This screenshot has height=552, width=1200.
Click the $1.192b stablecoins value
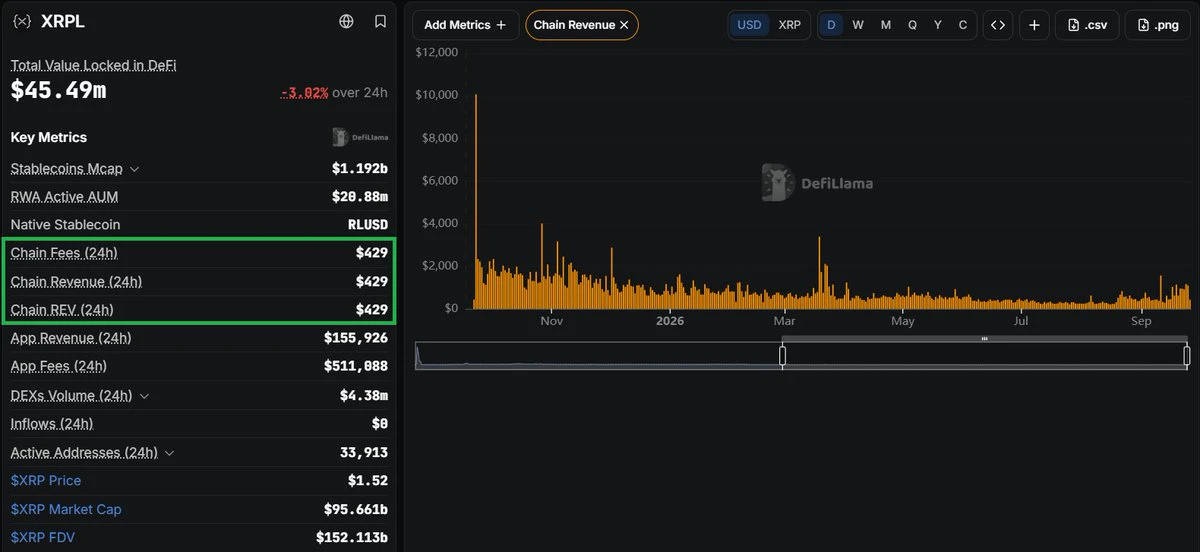pos(360,169)
